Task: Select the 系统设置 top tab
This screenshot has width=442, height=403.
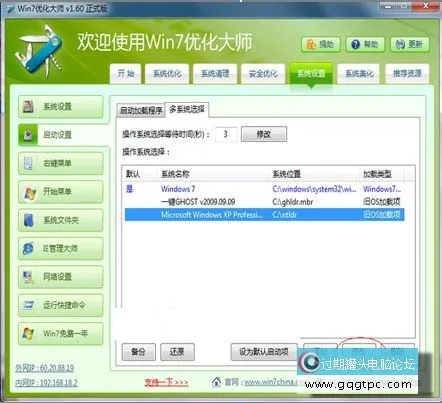Action: pyautogui.click(x=311, y=73)
